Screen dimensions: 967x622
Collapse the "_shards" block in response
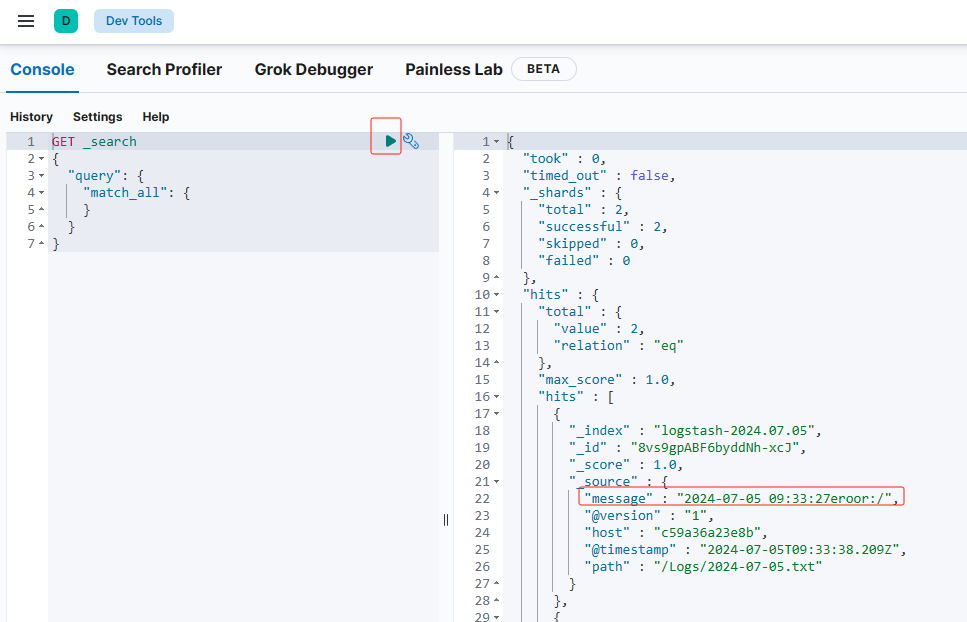[x=496, y=193]
